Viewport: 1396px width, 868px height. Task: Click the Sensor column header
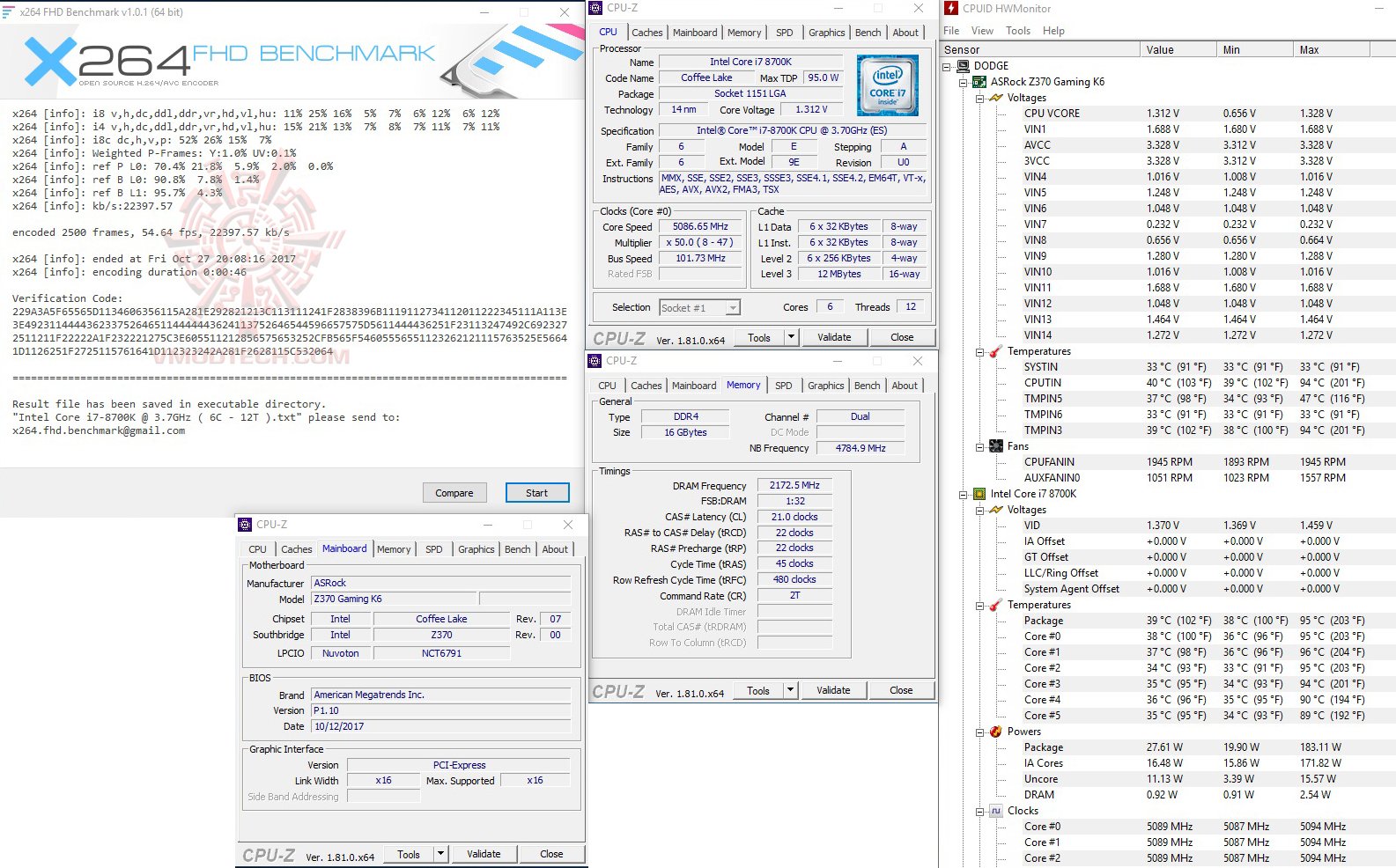pos(1040,50)
